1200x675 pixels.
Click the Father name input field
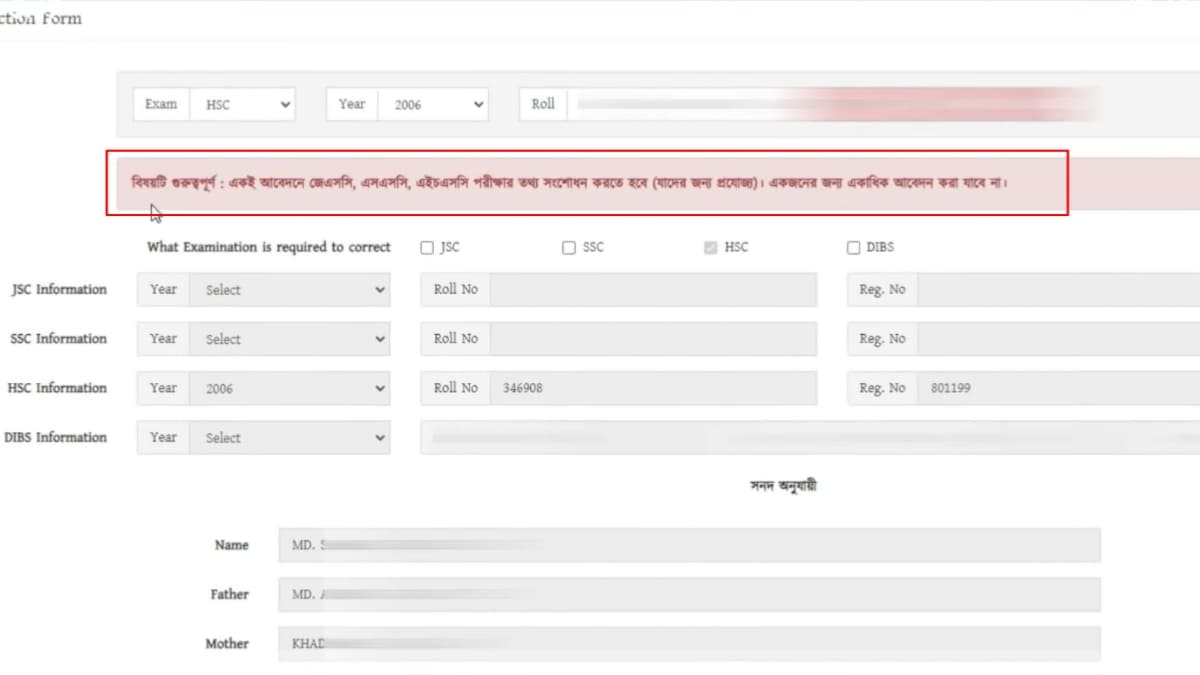[689, 595]
